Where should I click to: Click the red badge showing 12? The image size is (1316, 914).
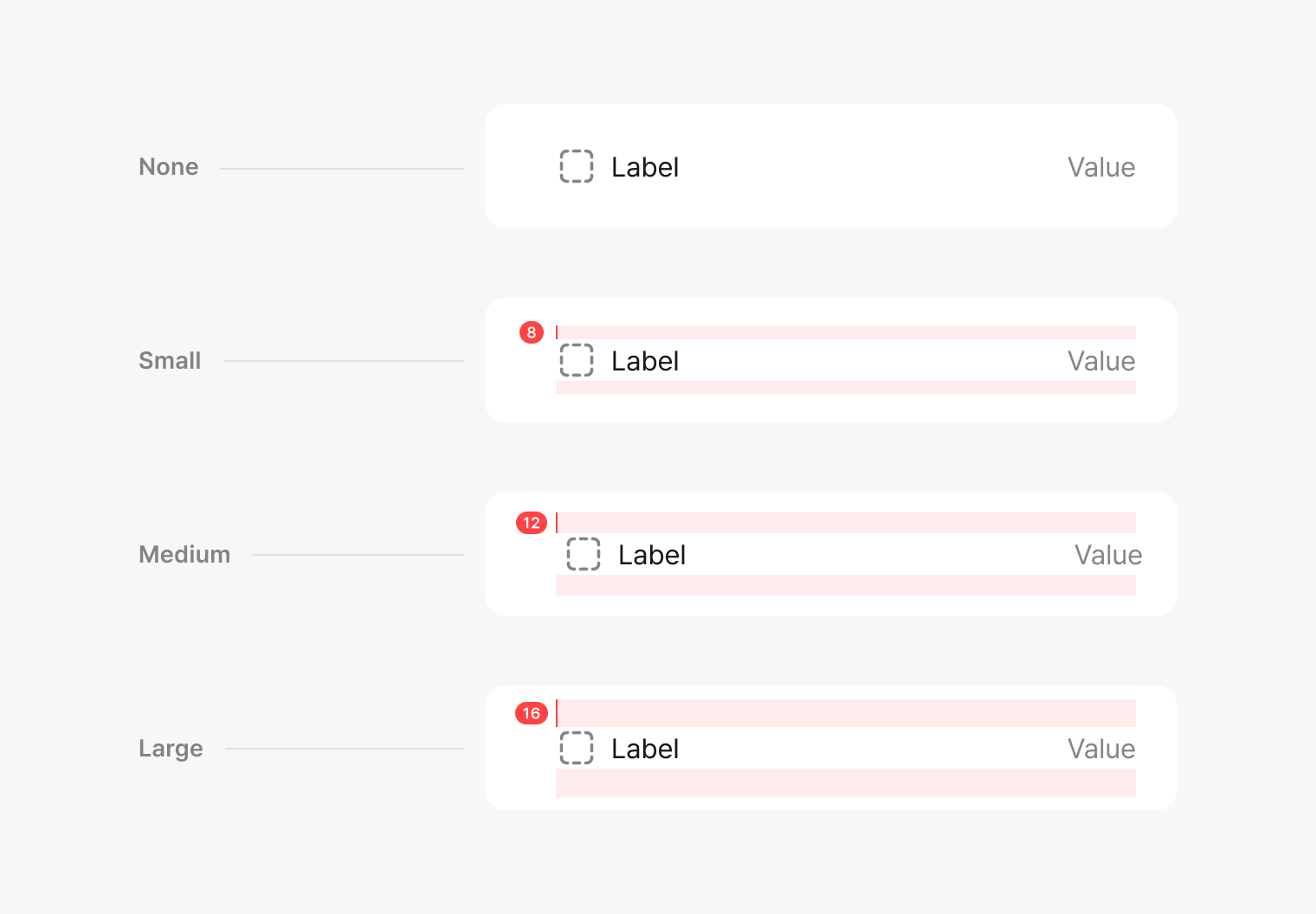532,523
